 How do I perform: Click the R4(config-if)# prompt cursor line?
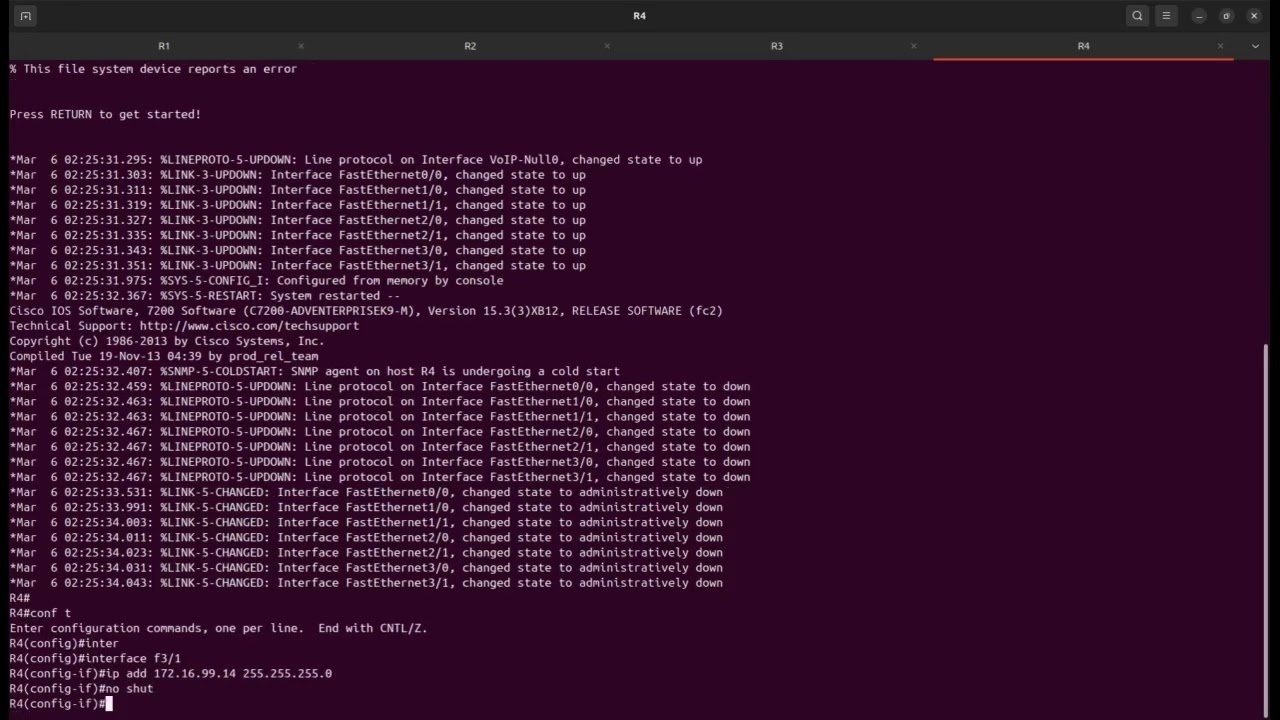click(60, 704)
